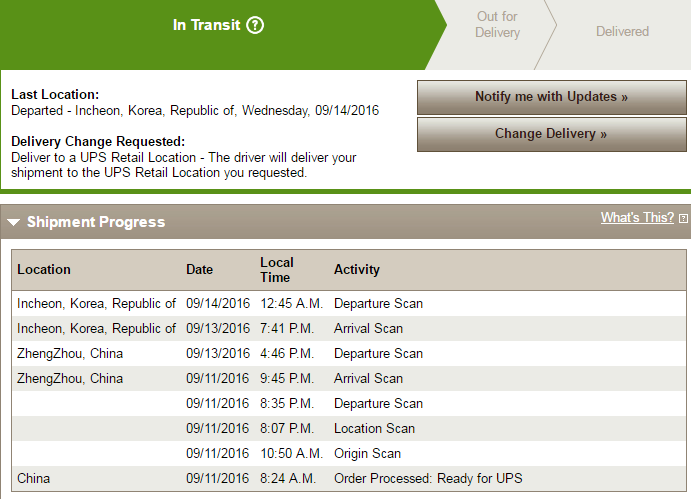The image size is (691, 499).
Task: Select the ZhengZhou 4:46 P.M. Departure Scan row
Action: (349, 354)
